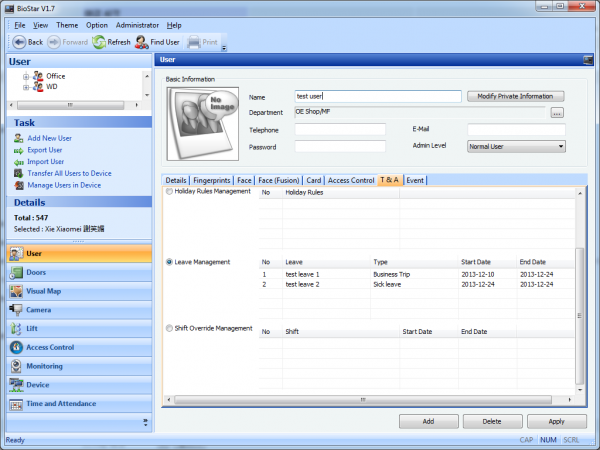Image resolution: width=600 pixels, height=450 pixels.
Task: Open the Doors section icon in sidebar
Action: (x=16, y=273)
